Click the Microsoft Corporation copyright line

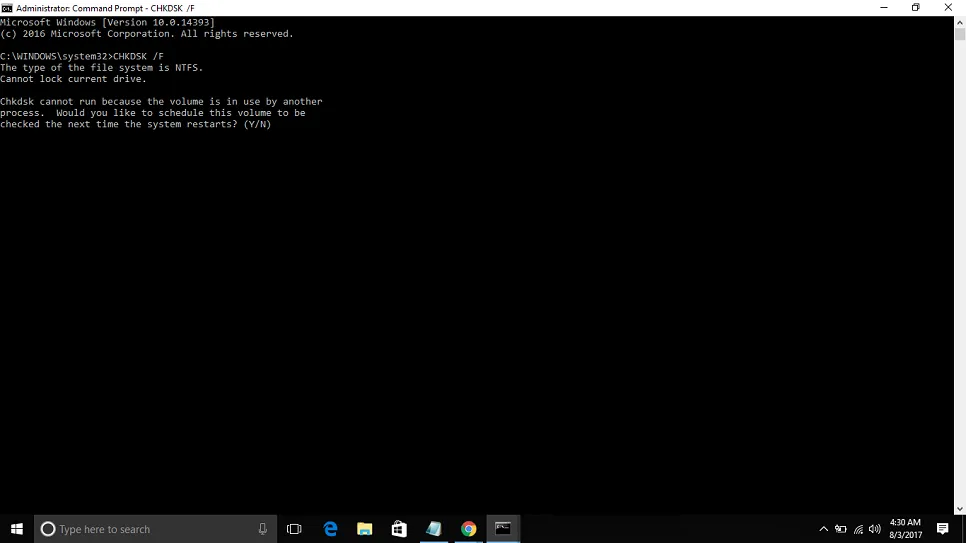pos(147,34)
